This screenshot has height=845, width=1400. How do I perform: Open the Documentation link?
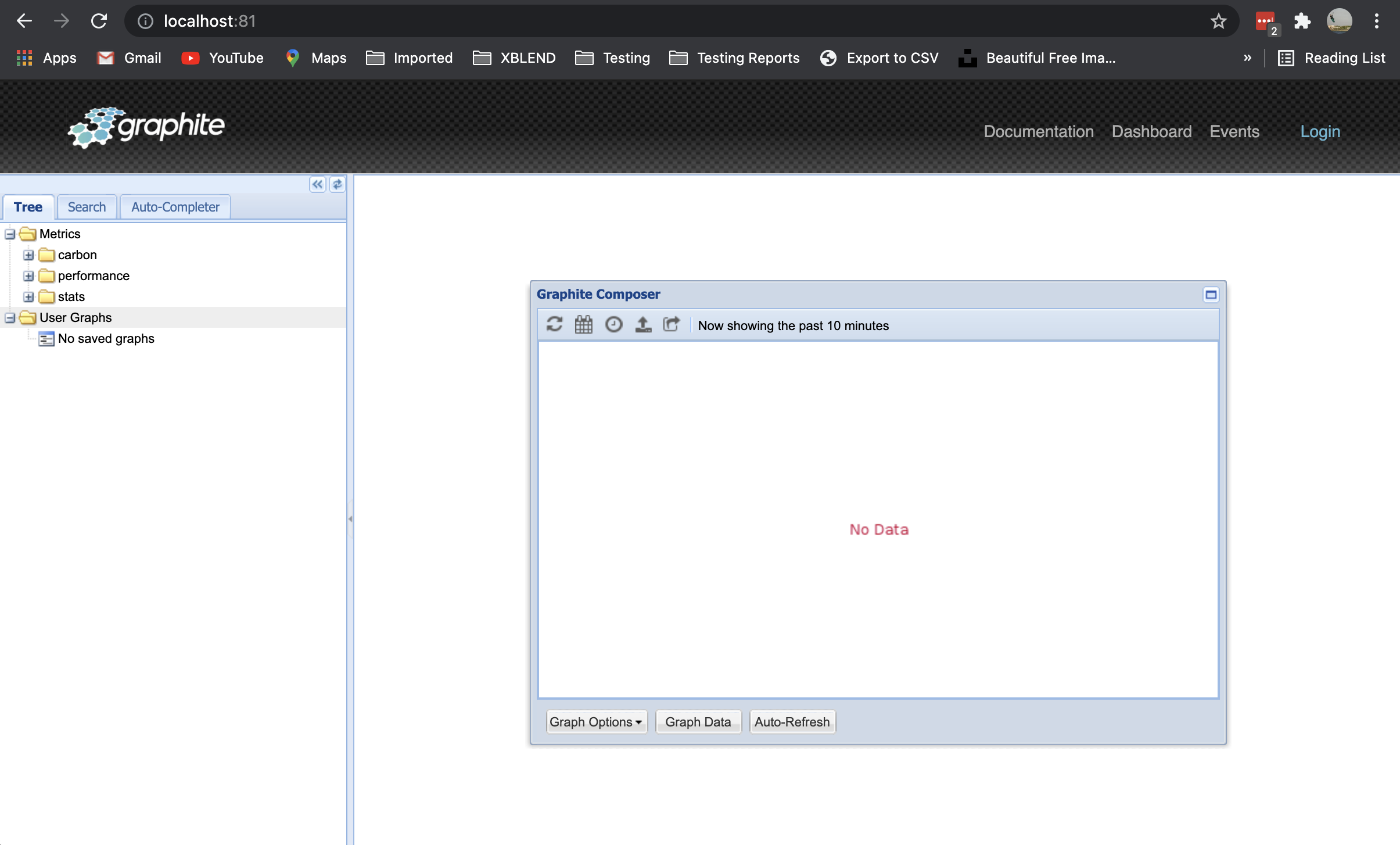1039,132
